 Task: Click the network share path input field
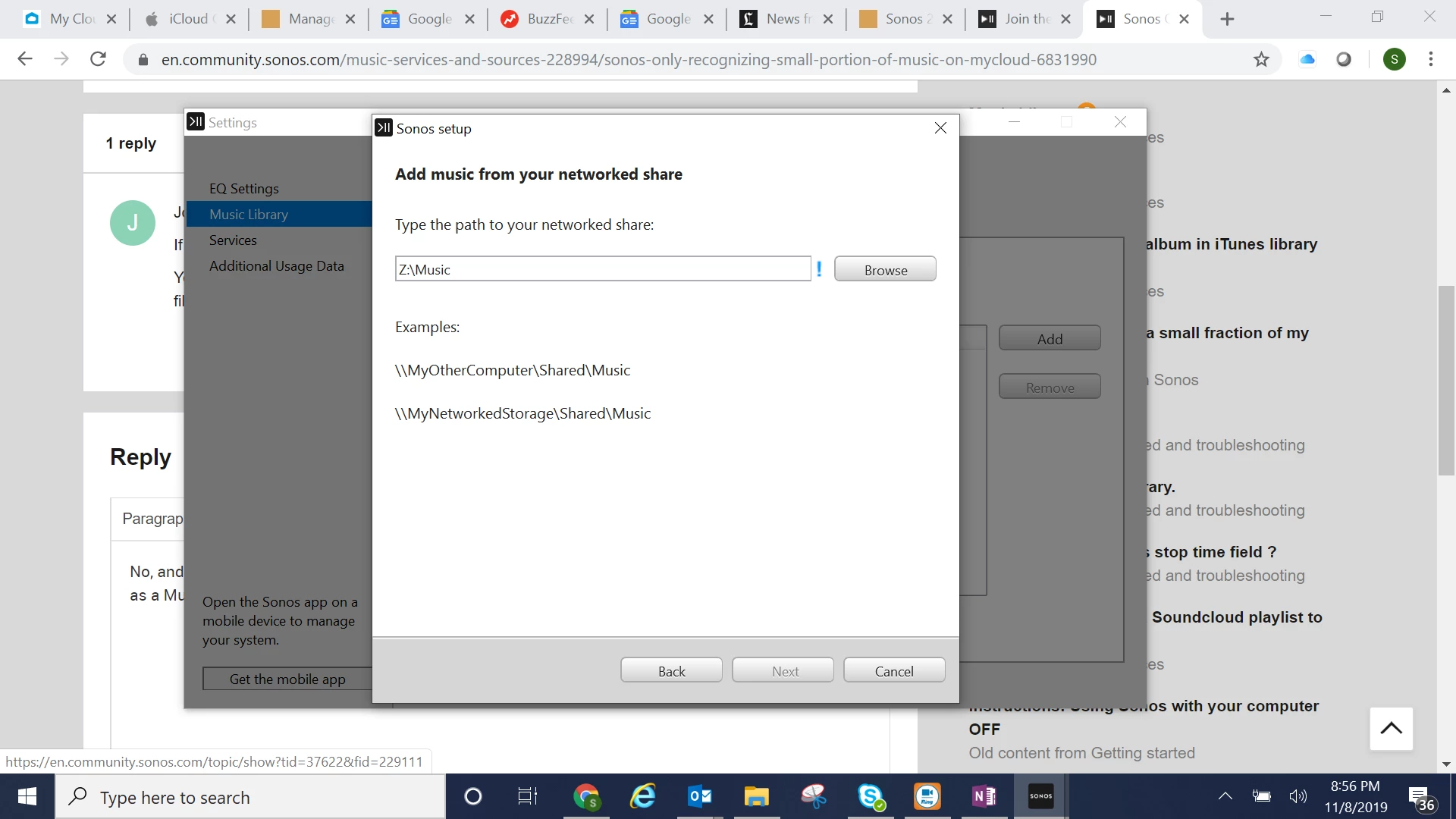602,269
